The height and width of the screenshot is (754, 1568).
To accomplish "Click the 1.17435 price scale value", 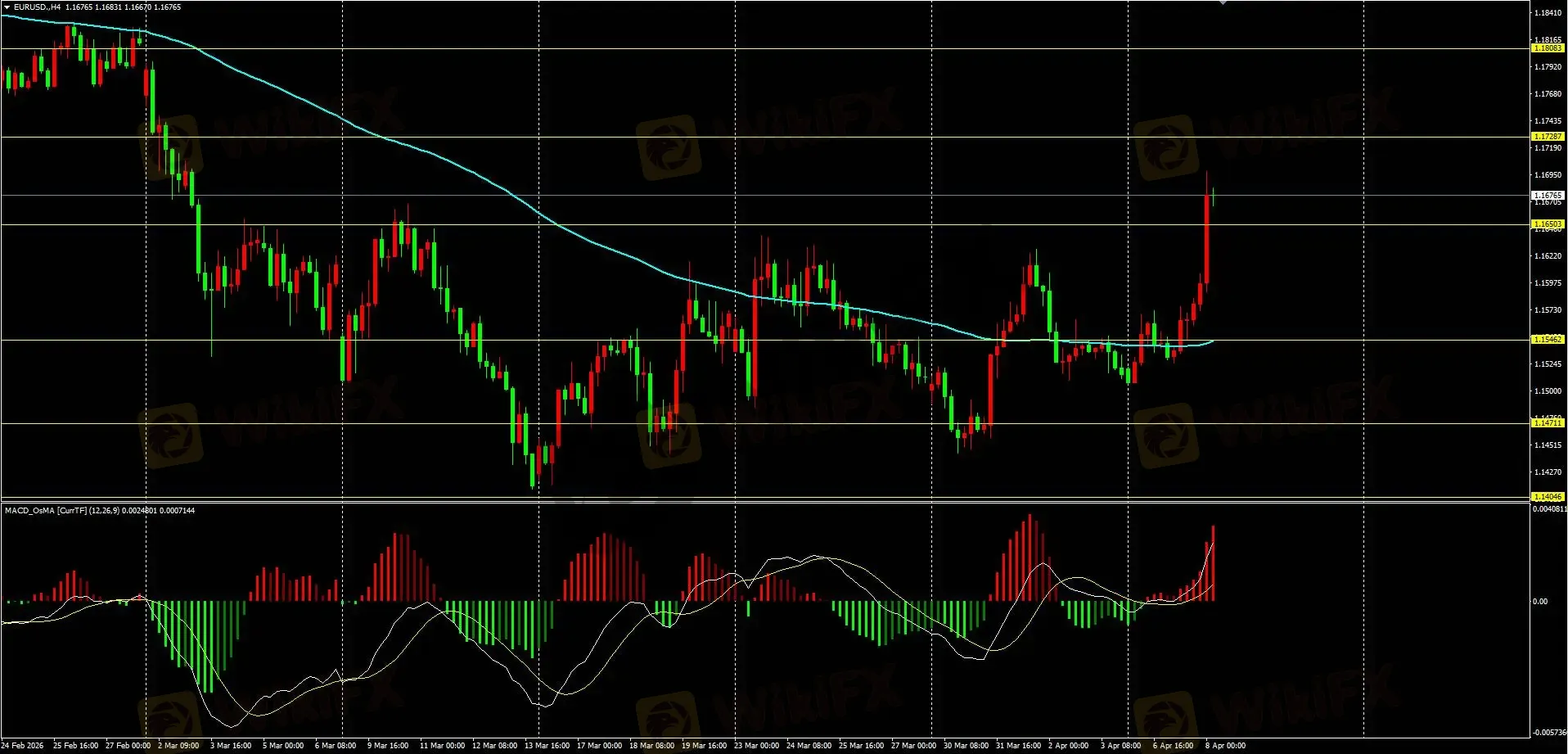I will click(x=1548, y=121).
